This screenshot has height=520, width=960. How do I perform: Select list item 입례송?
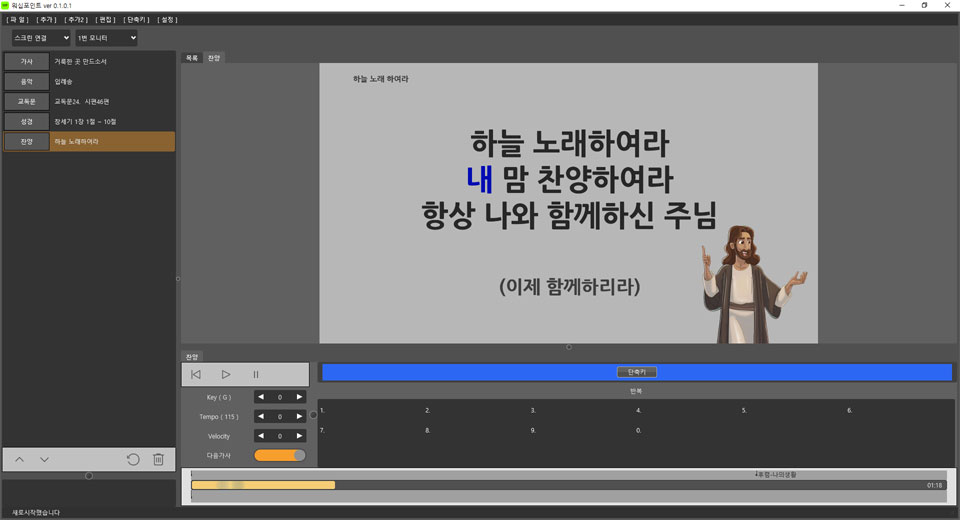click(63, 81)
